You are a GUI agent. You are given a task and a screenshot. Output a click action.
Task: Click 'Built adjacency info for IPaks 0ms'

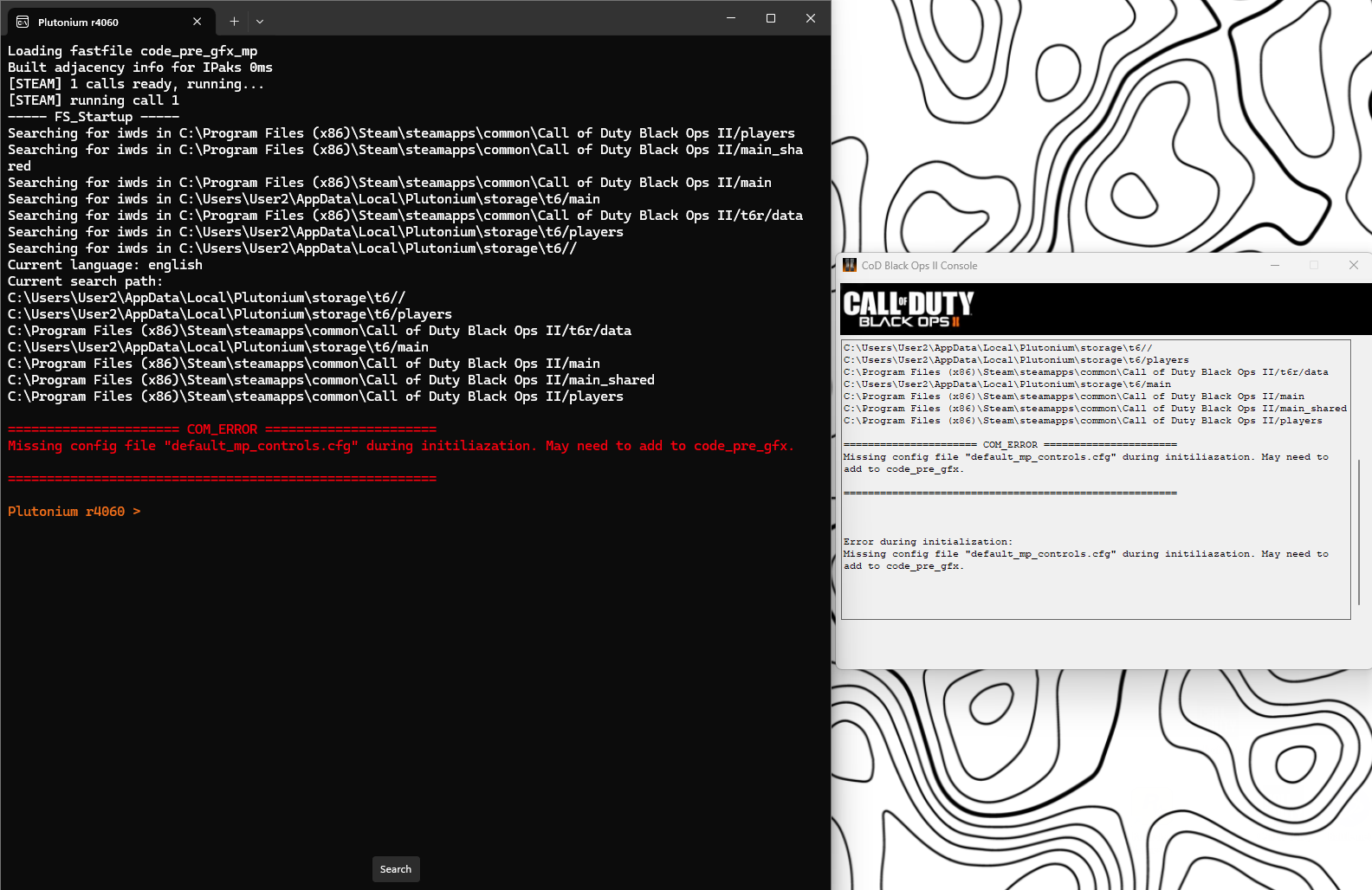pos(140,68)
